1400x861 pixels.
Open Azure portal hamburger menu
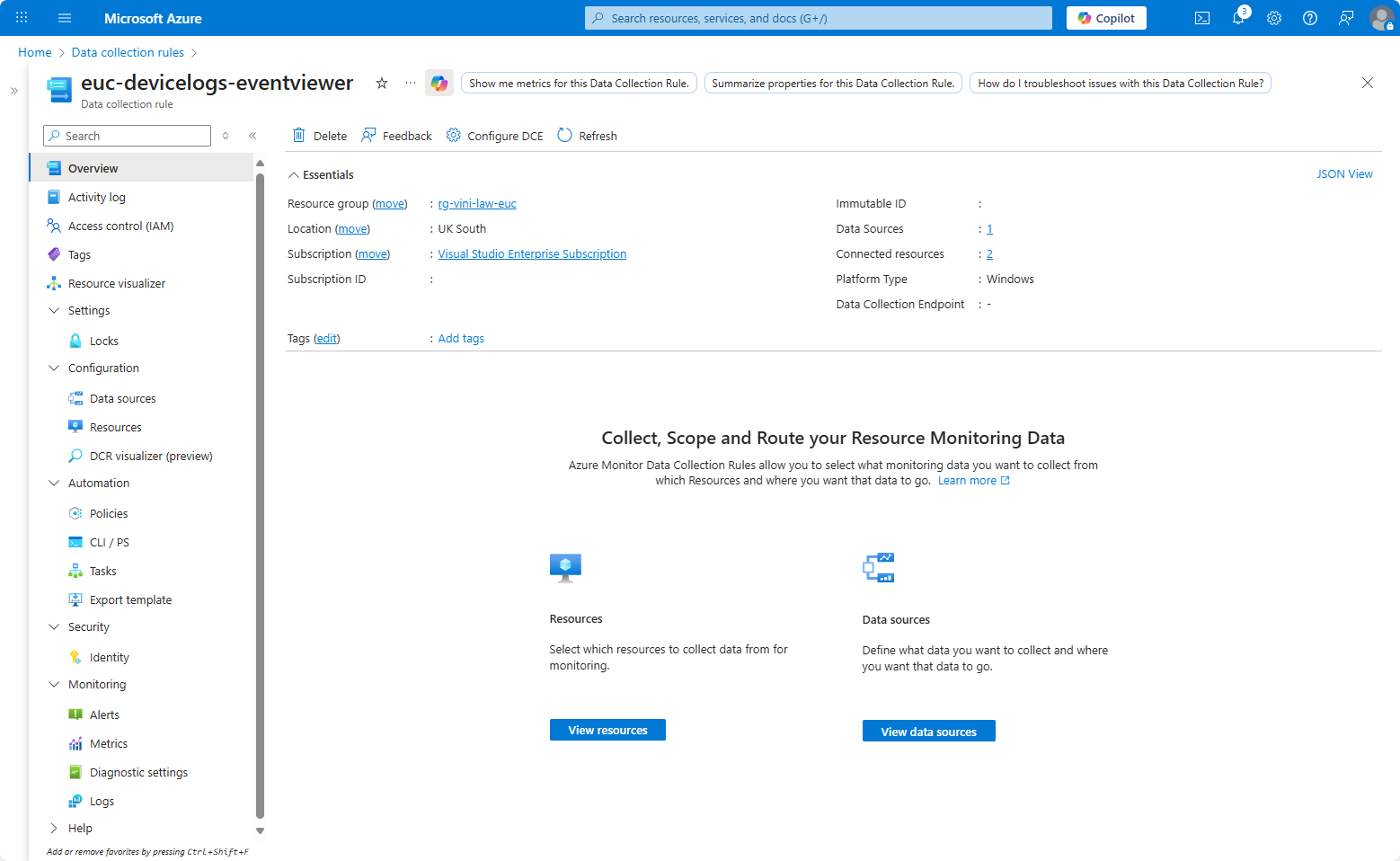click(x=64, y=18)
